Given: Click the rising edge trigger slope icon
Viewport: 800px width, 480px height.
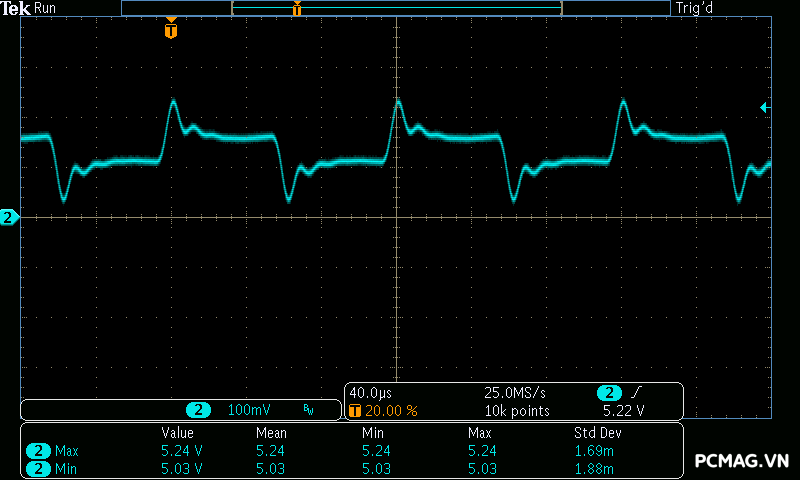Looking at the screenshot, I should (635, 393).
